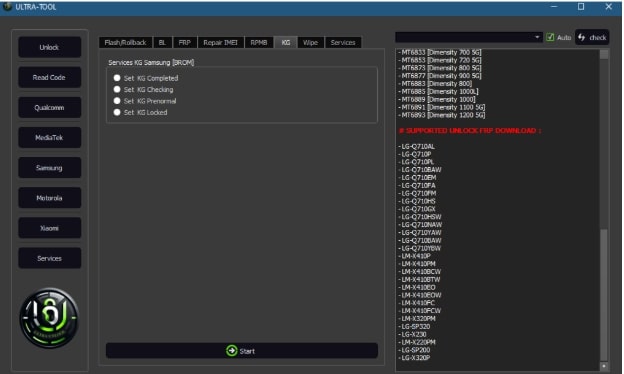Switch to the RPMB tab
624x374 pixels.
click(259, 43)
